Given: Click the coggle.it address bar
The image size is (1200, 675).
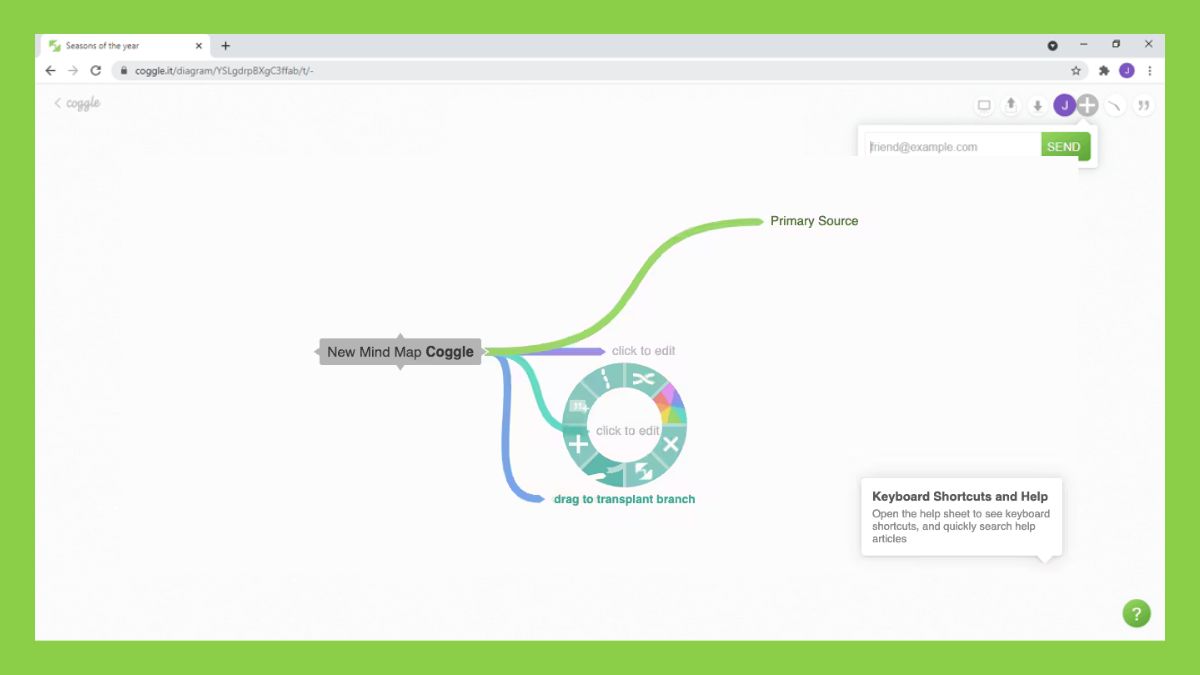Looking at the screenshot, I should click(600, 71).
